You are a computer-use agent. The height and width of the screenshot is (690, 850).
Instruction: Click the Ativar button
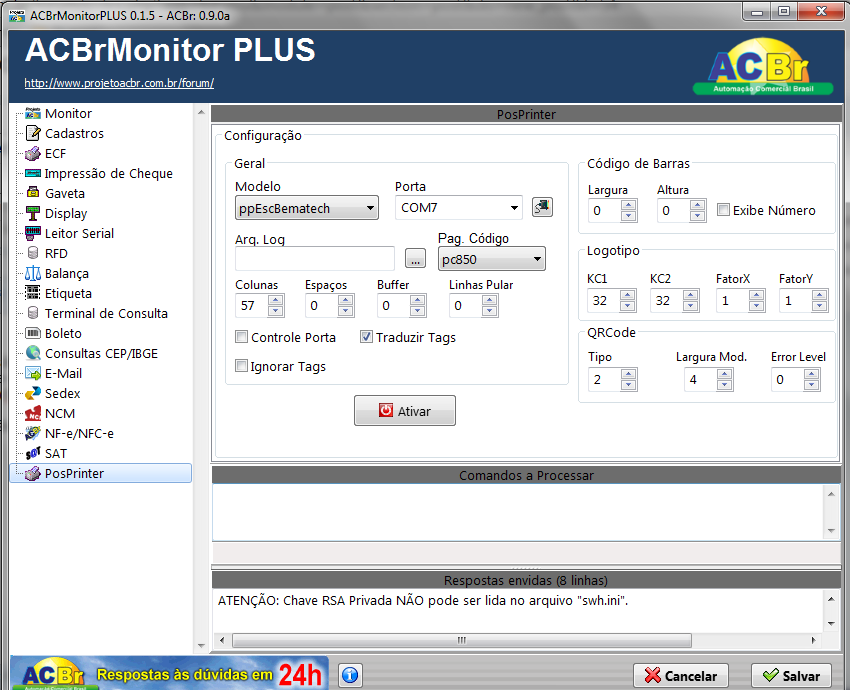(x=405, y=411)
